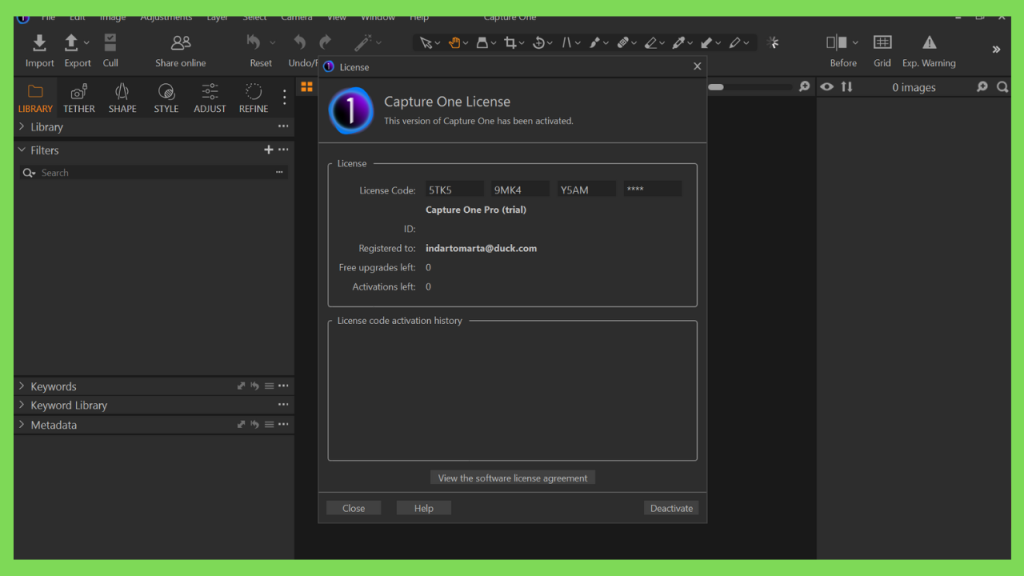The height and width of the screenshot is (576, 1024).
Task: Click the Grid overlay icon
Action: pos(882,42)
